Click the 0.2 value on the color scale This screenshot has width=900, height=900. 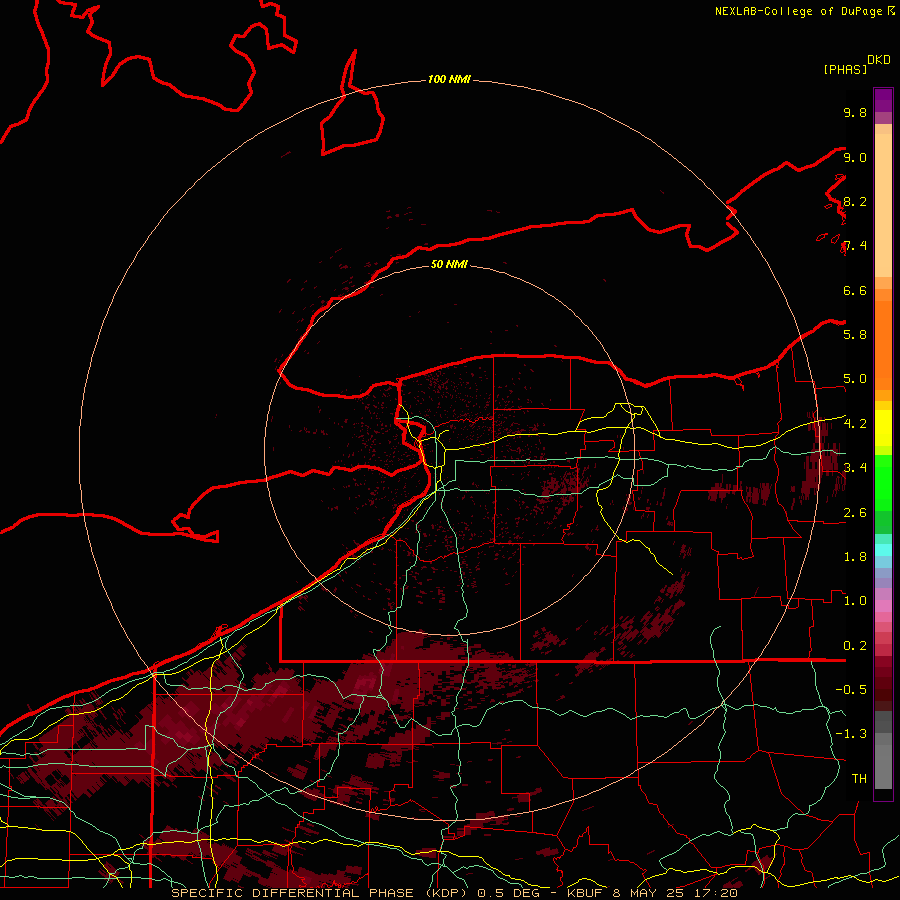pos(855,646)
